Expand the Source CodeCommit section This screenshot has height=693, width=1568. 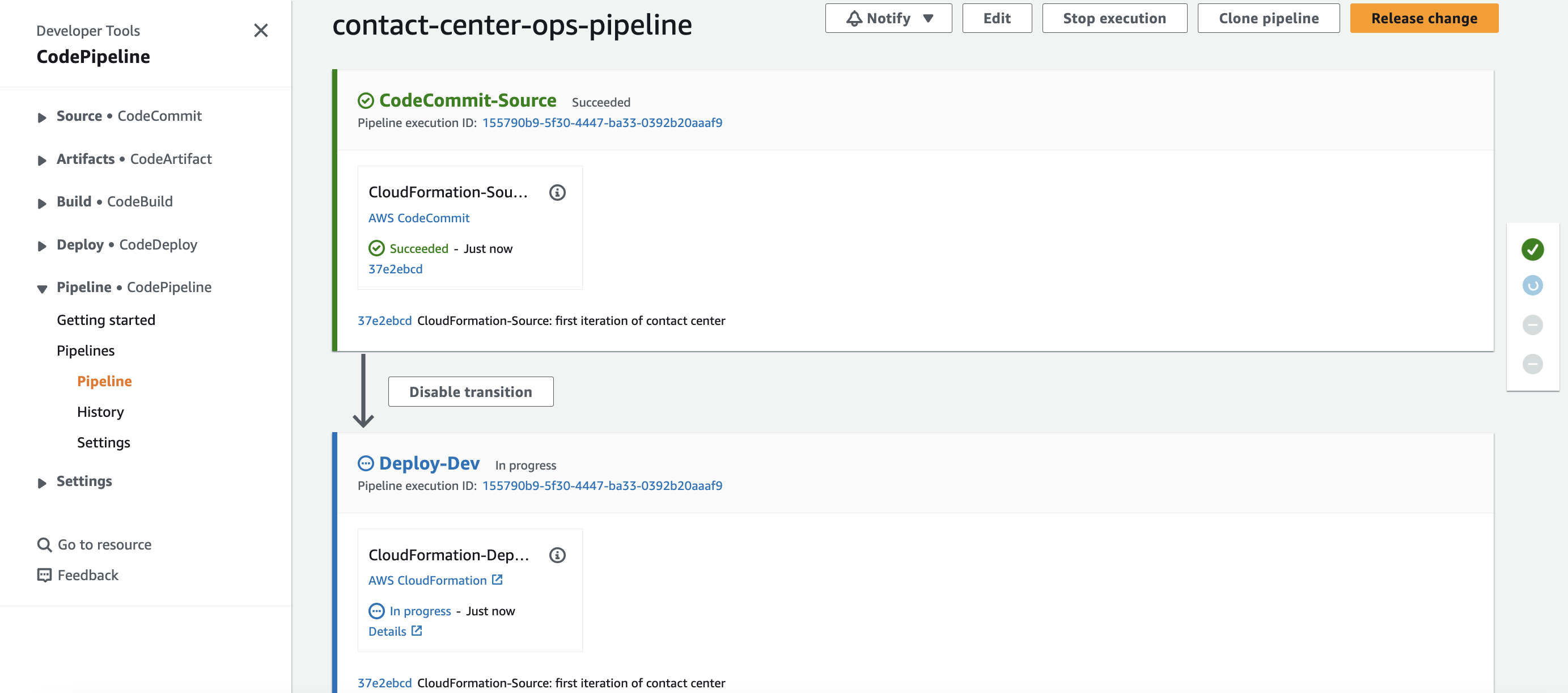click(120, 116)
